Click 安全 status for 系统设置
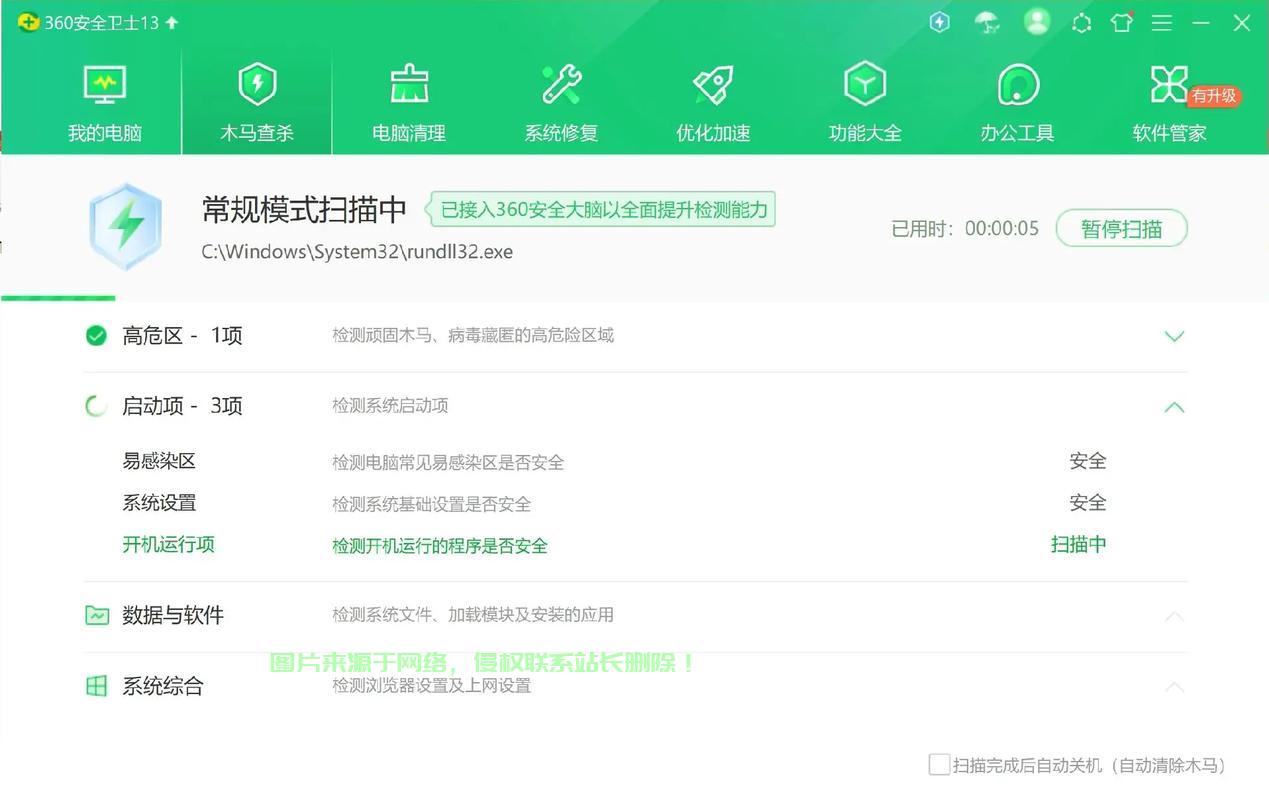This screenshot has height=800, width=1269. [x=1088, y=503]
